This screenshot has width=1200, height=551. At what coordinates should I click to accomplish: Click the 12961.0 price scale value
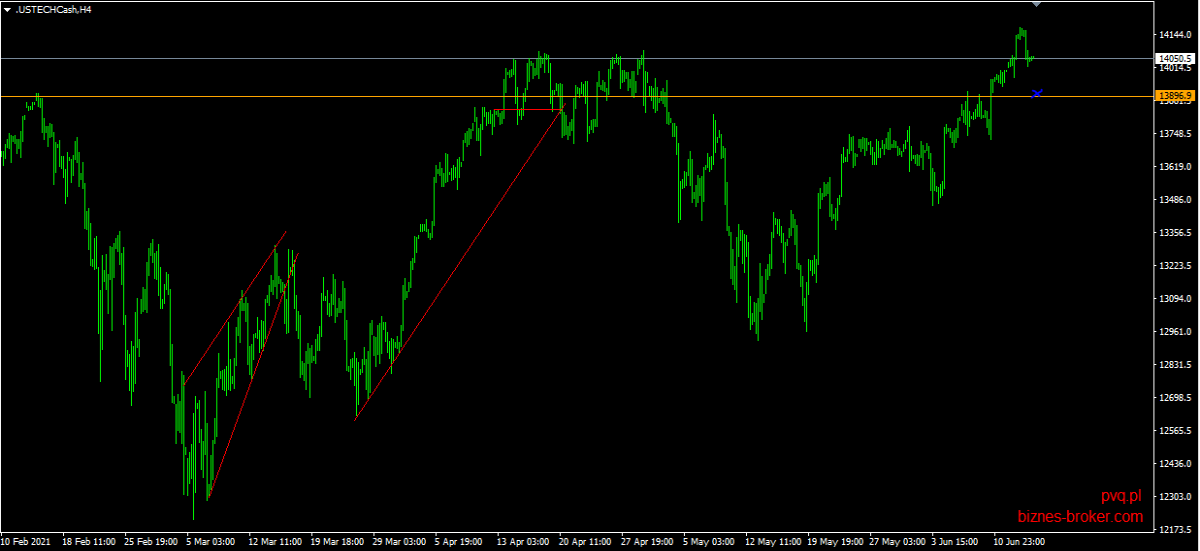1174,332
